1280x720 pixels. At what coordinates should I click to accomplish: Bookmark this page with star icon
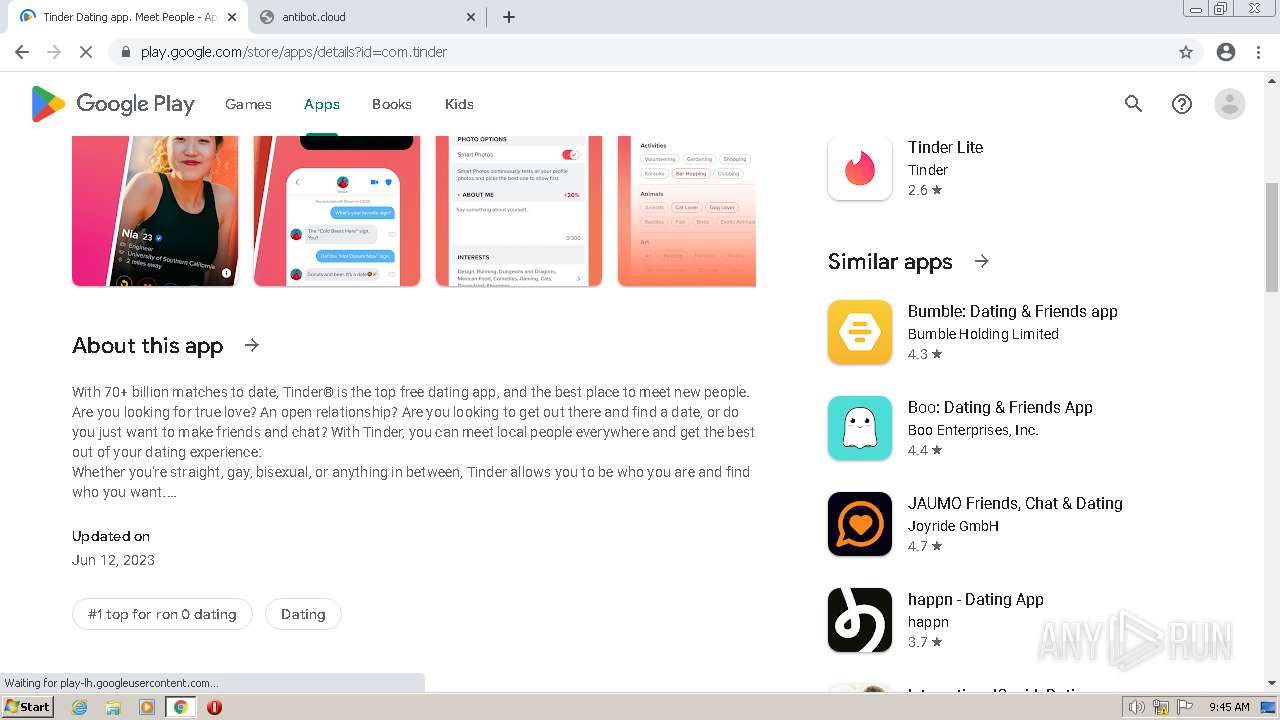coord(1186,52)
